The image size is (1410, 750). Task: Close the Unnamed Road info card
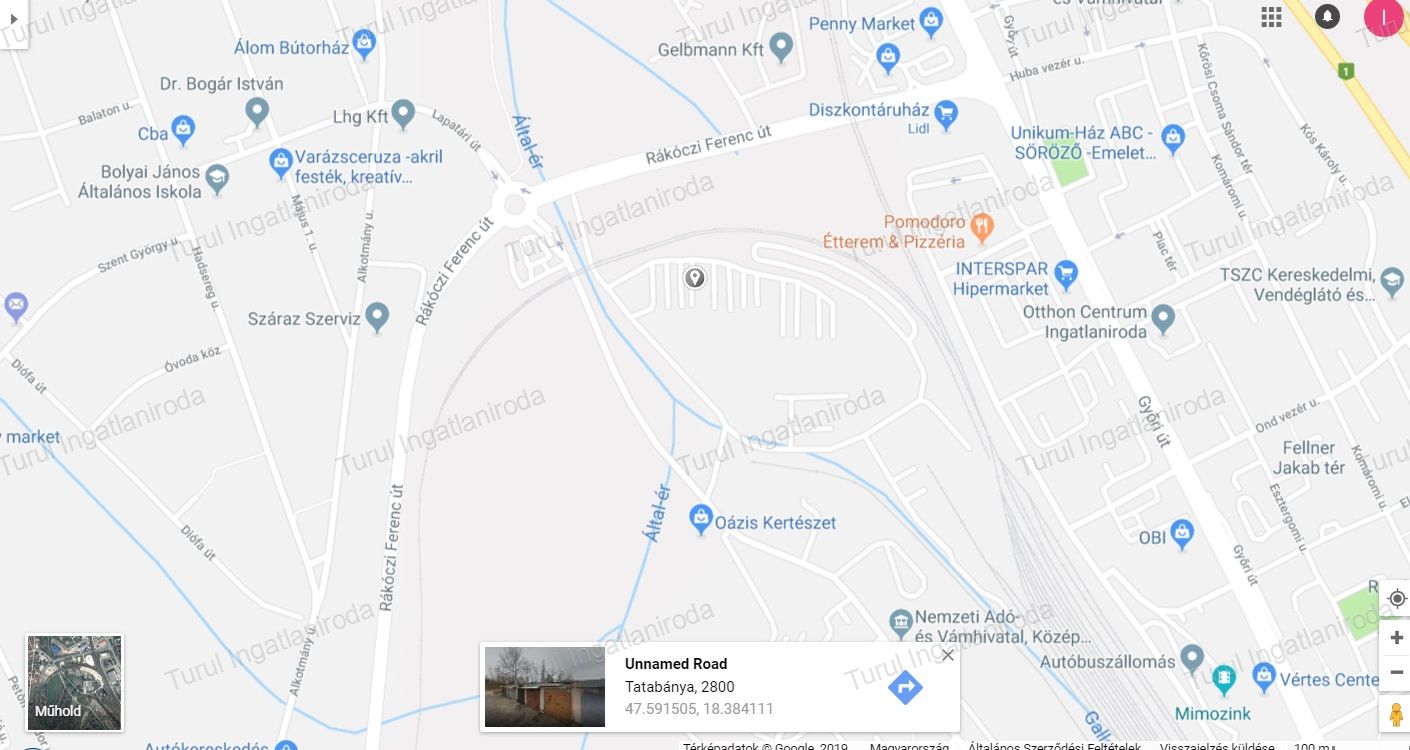click(x=948, y=655)
